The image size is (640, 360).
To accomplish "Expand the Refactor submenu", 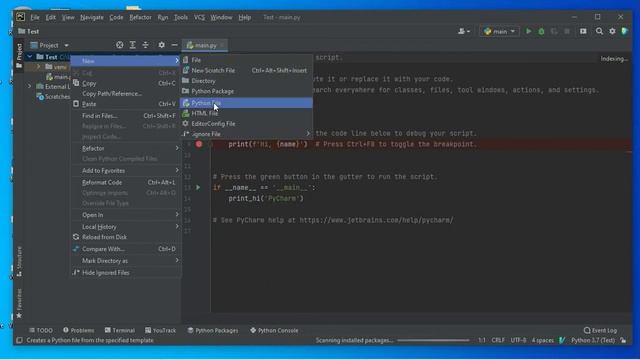I will 126,148.
